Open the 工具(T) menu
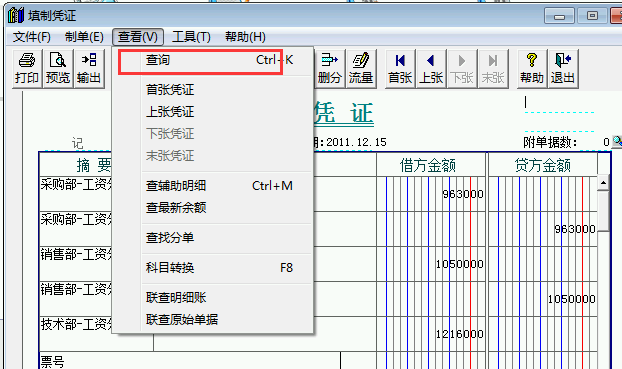 pos(191,37)
